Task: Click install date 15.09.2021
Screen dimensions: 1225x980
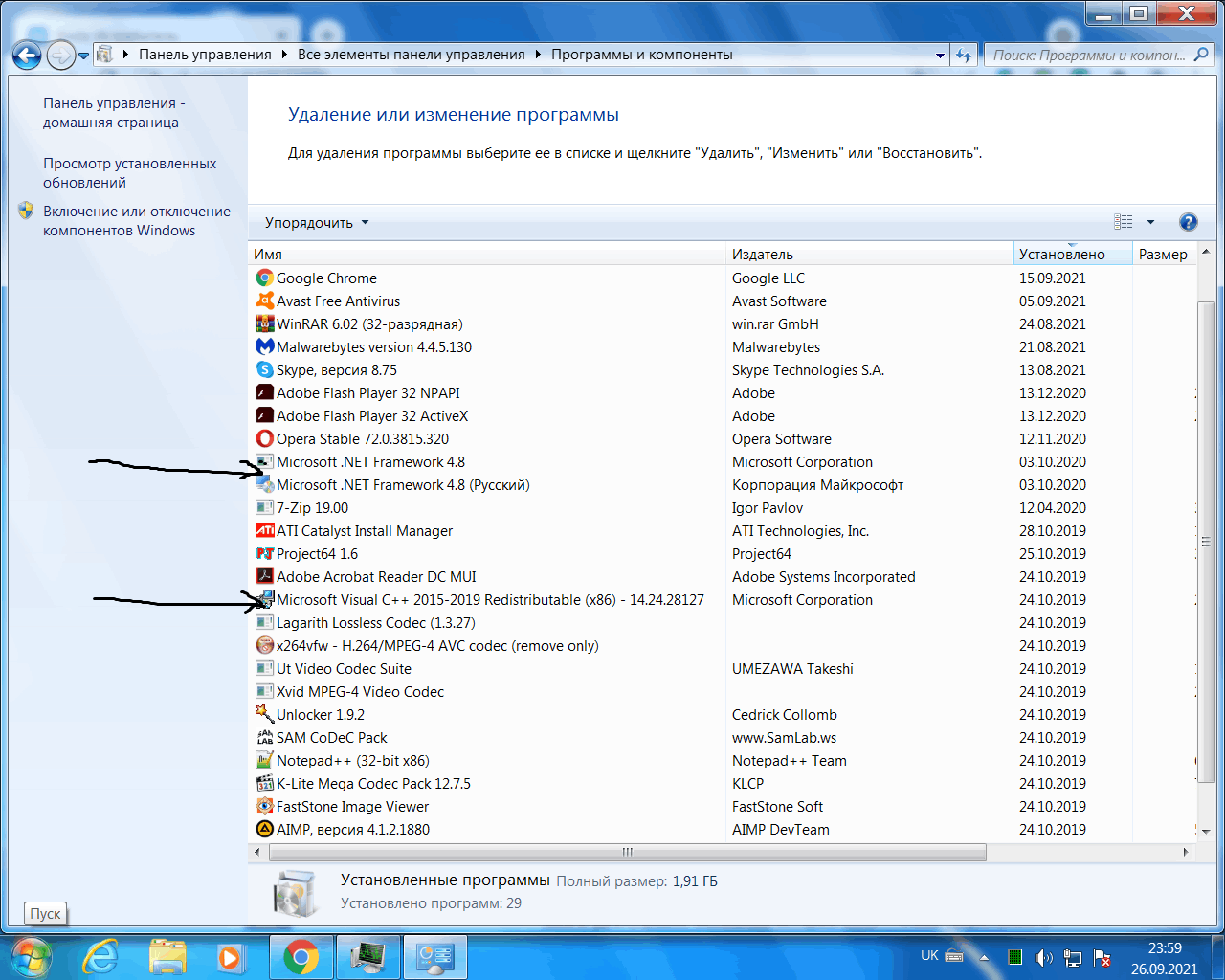Action: click(1053, 278)
